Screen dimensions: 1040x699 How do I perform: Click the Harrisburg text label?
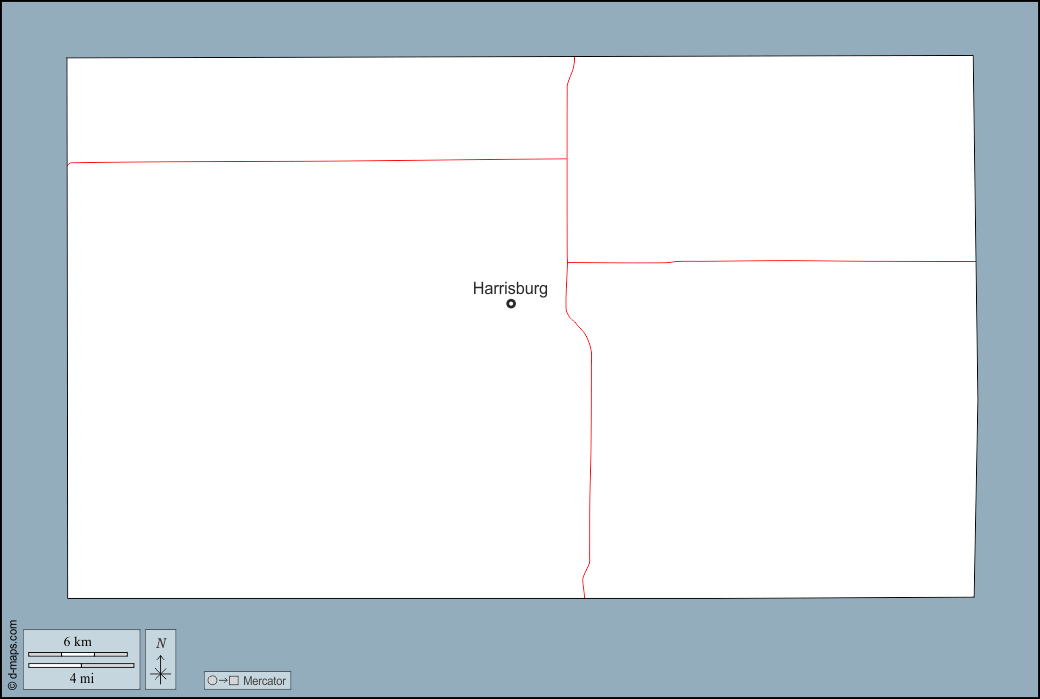[x=510, y=289]
